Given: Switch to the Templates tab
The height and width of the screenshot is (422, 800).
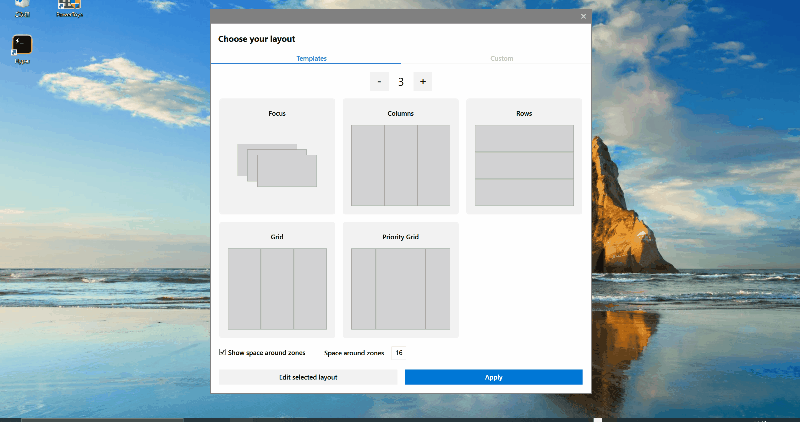Looking at the screenshot, I should tap(311, 58).
